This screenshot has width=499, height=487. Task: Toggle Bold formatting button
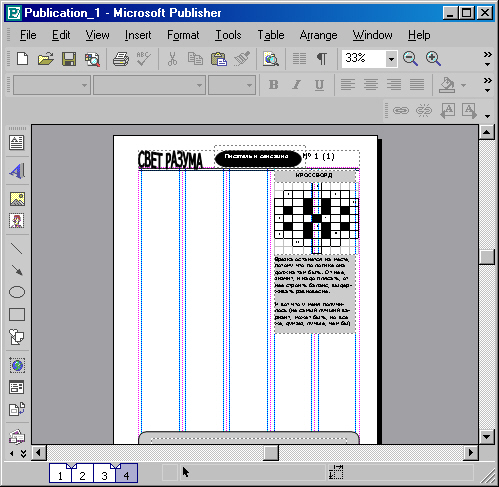click(x=273, y=85)
